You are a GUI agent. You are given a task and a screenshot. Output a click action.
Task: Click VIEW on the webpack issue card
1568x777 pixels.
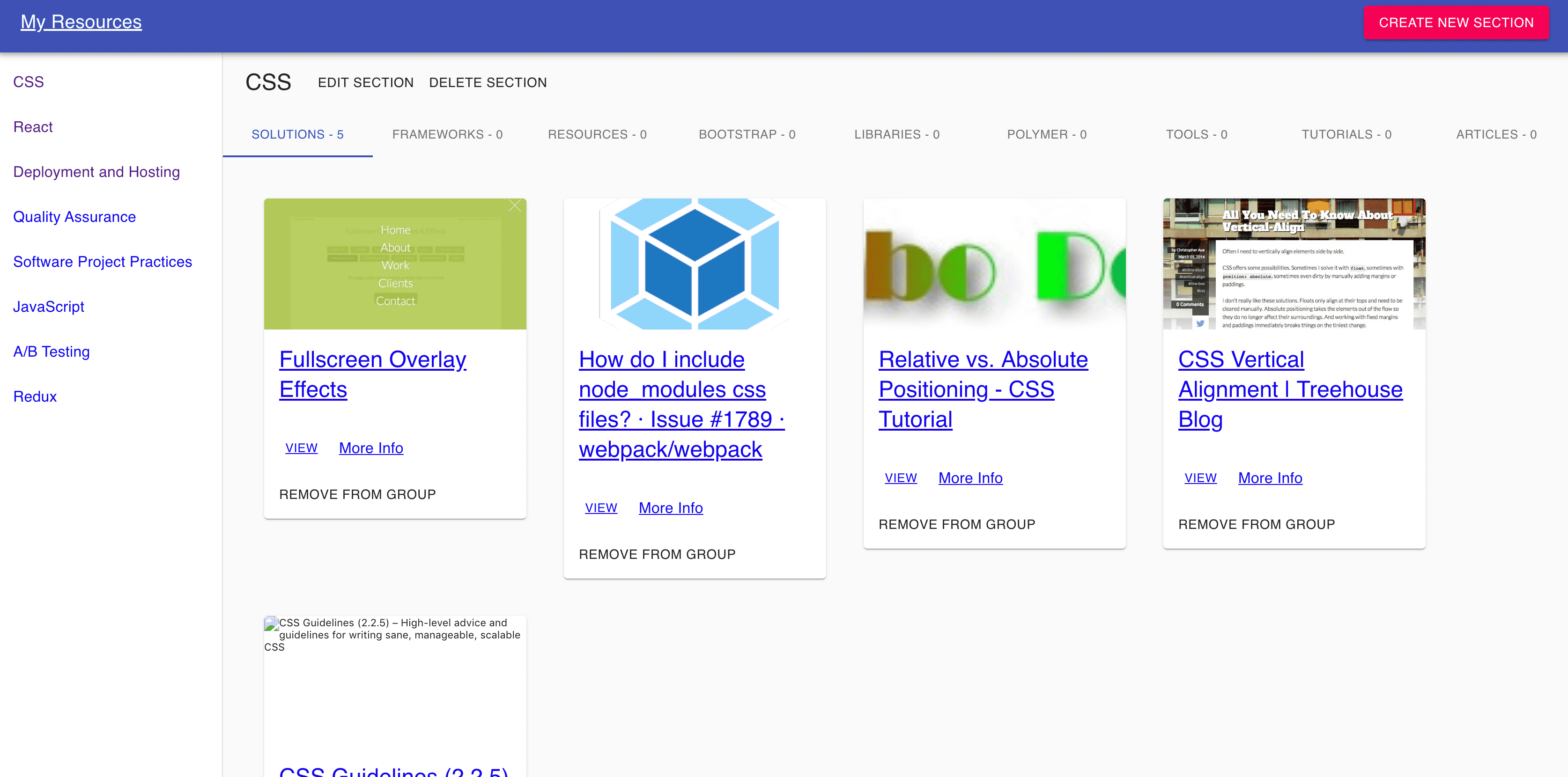[600, 507]
